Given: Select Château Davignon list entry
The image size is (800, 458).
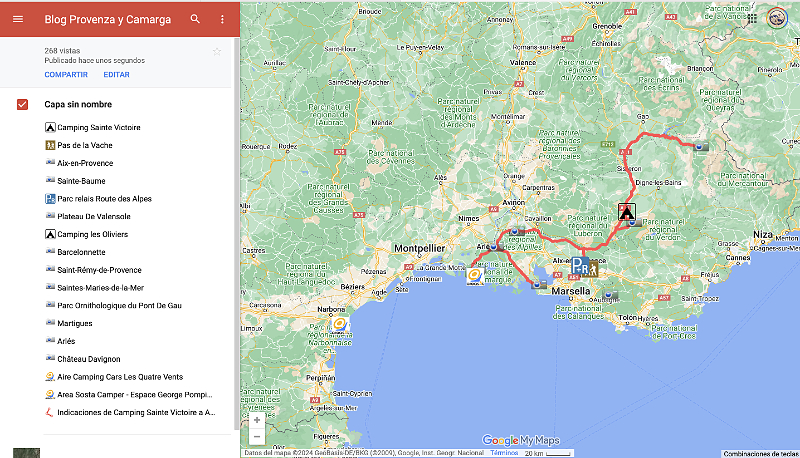Looking at the screenshot, I should pyautogui.click(x=88, y=359).
